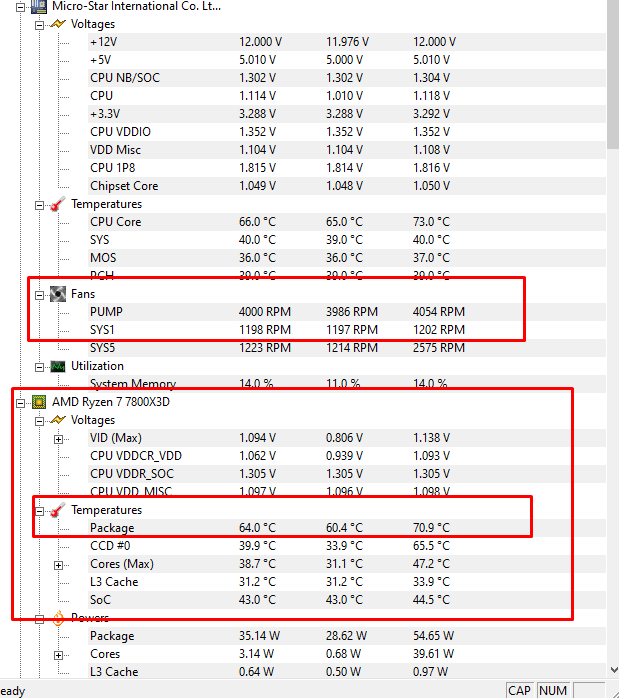Expand the Cores power entry
Viewport: 619px width, 698px height.
[x=58, y=655]
